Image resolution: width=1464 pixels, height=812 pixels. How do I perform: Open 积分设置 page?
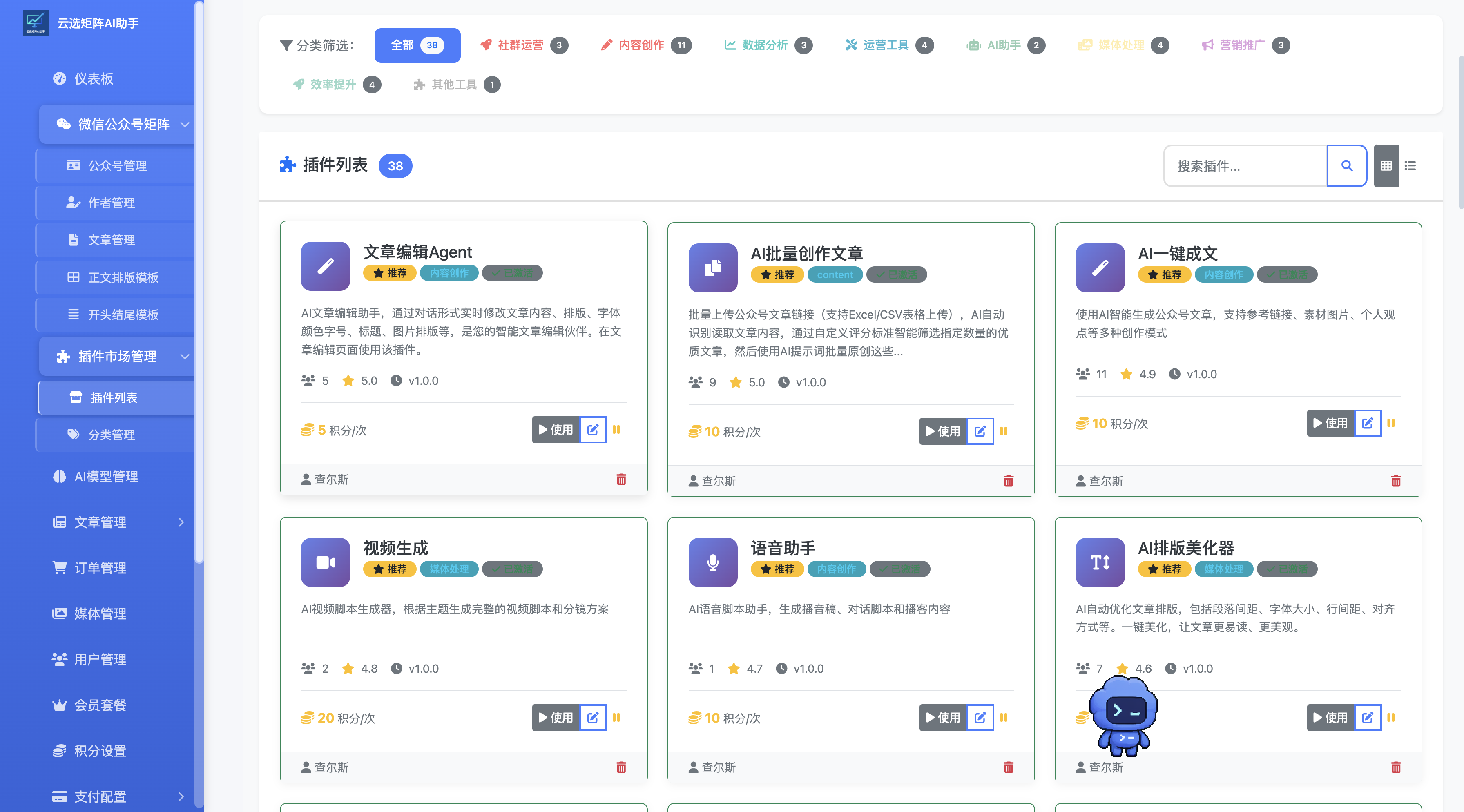point(116,751)
